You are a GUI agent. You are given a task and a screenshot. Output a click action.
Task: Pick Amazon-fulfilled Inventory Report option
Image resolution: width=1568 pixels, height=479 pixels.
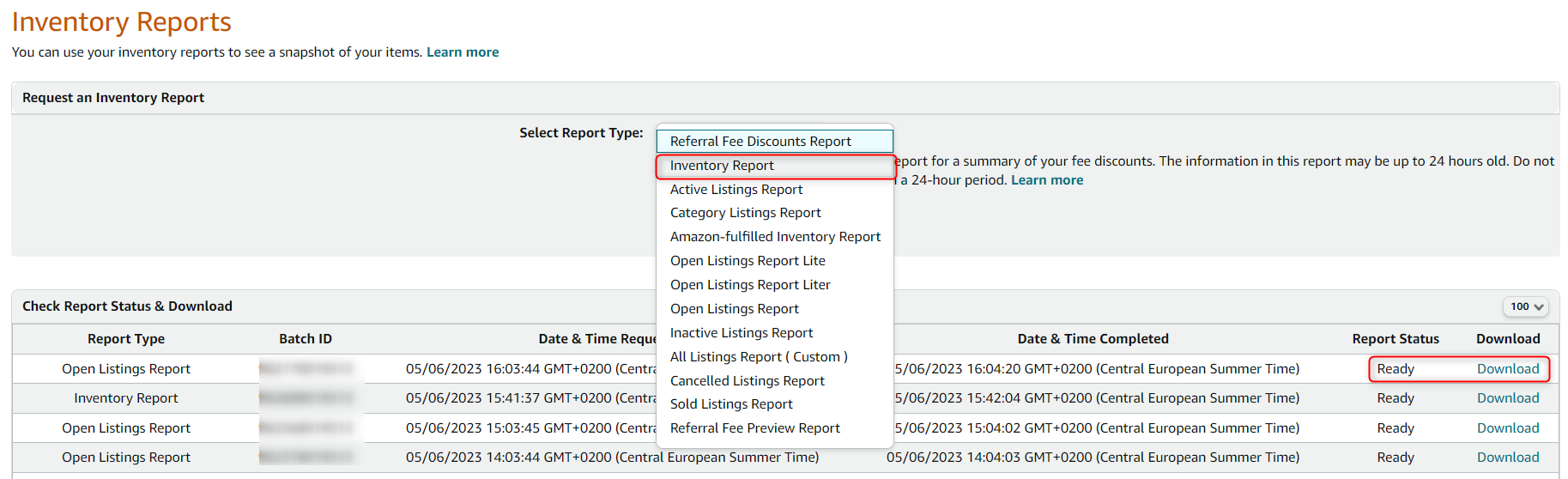(775, 237)
